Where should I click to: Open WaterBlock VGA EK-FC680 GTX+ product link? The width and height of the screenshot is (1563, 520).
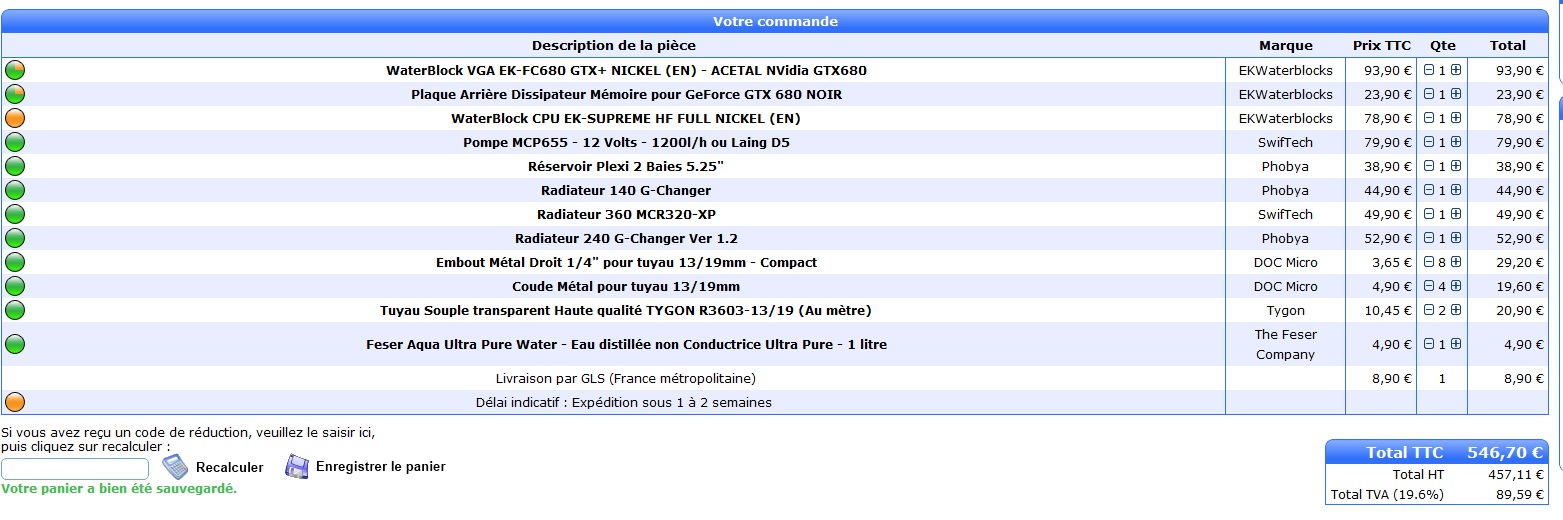[x=626, y=70]
